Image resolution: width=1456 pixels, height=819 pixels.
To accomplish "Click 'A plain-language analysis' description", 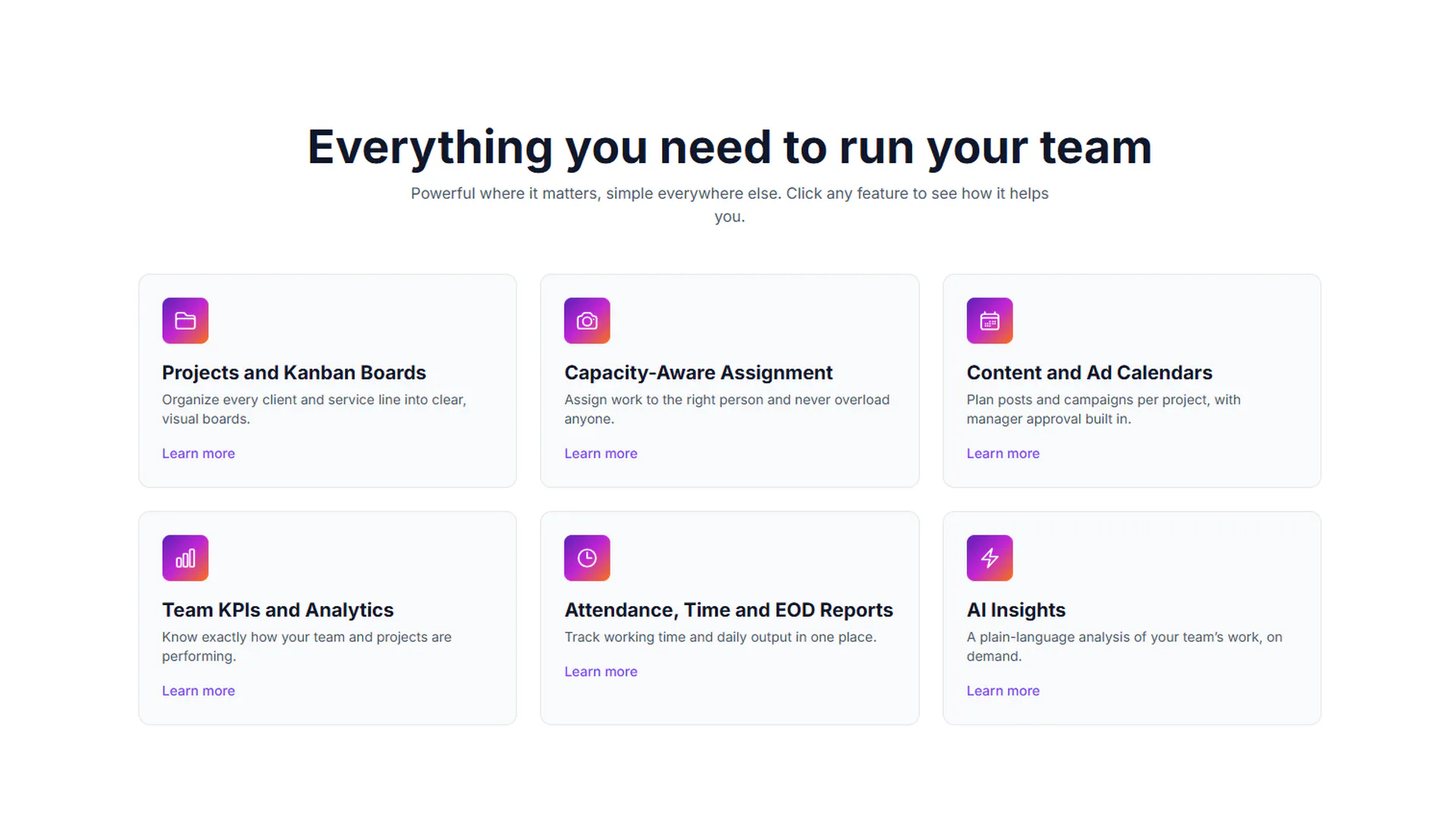I will point(1125,647).
